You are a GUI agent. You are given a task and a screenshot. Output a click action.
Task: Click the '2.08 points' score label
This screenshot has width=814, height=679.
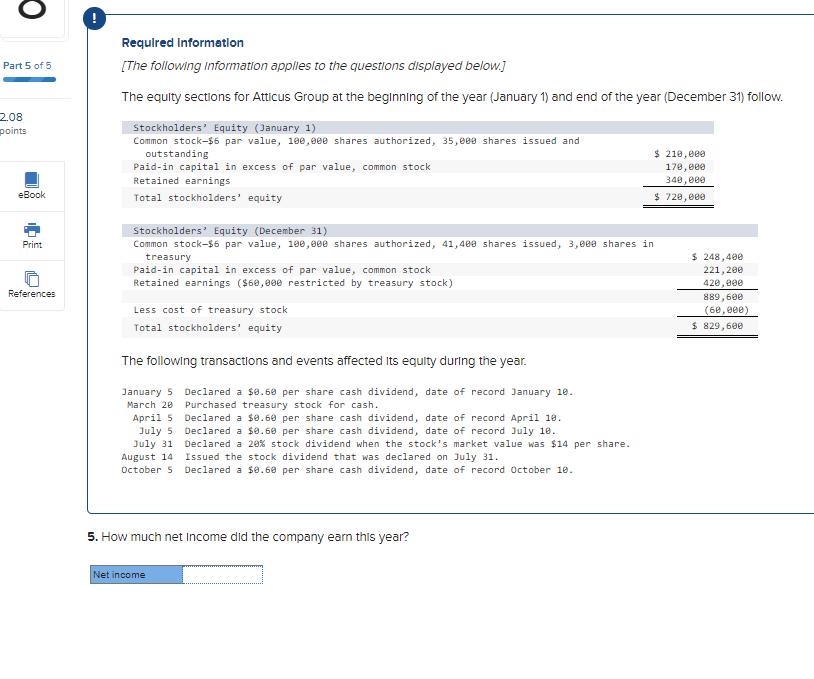click(x=13, y=124)
